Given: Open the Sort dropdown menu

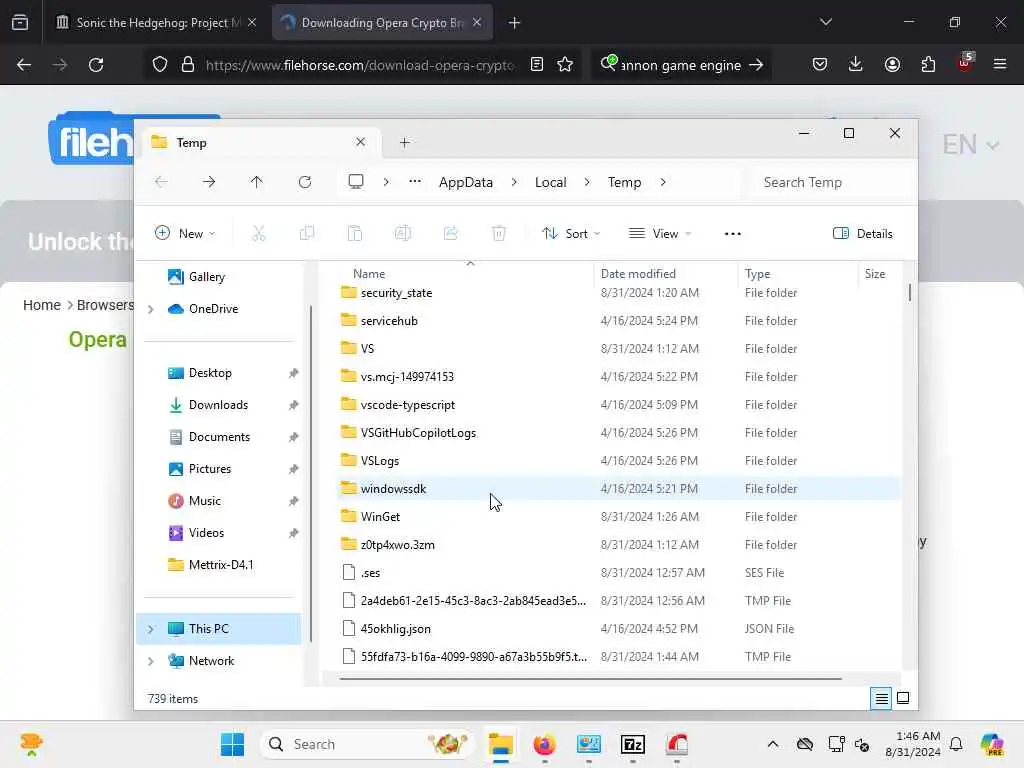Looking at the screenshot, I should pyautogui.click(x=571, y=234).
